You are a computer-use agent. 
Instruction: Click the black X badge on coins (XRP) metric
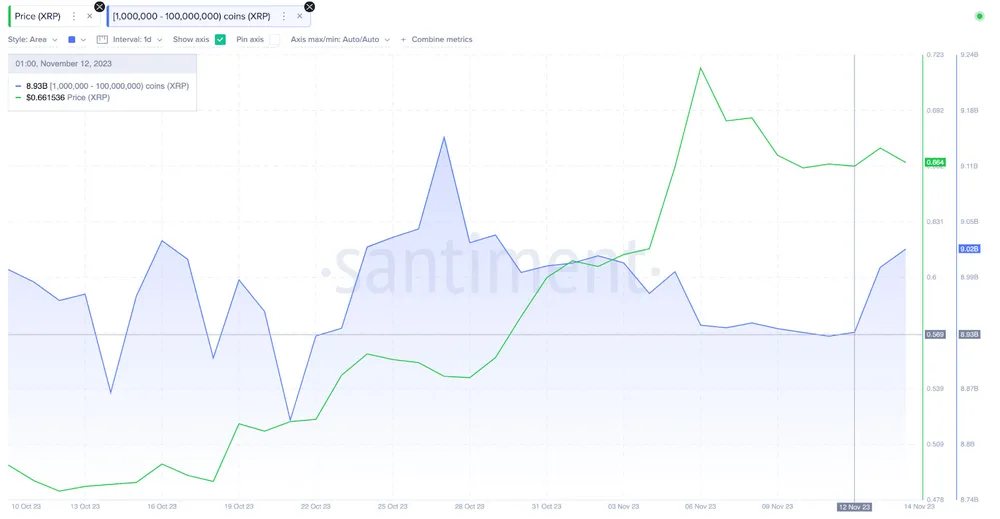pyautogui.click(x=309, y=7)
